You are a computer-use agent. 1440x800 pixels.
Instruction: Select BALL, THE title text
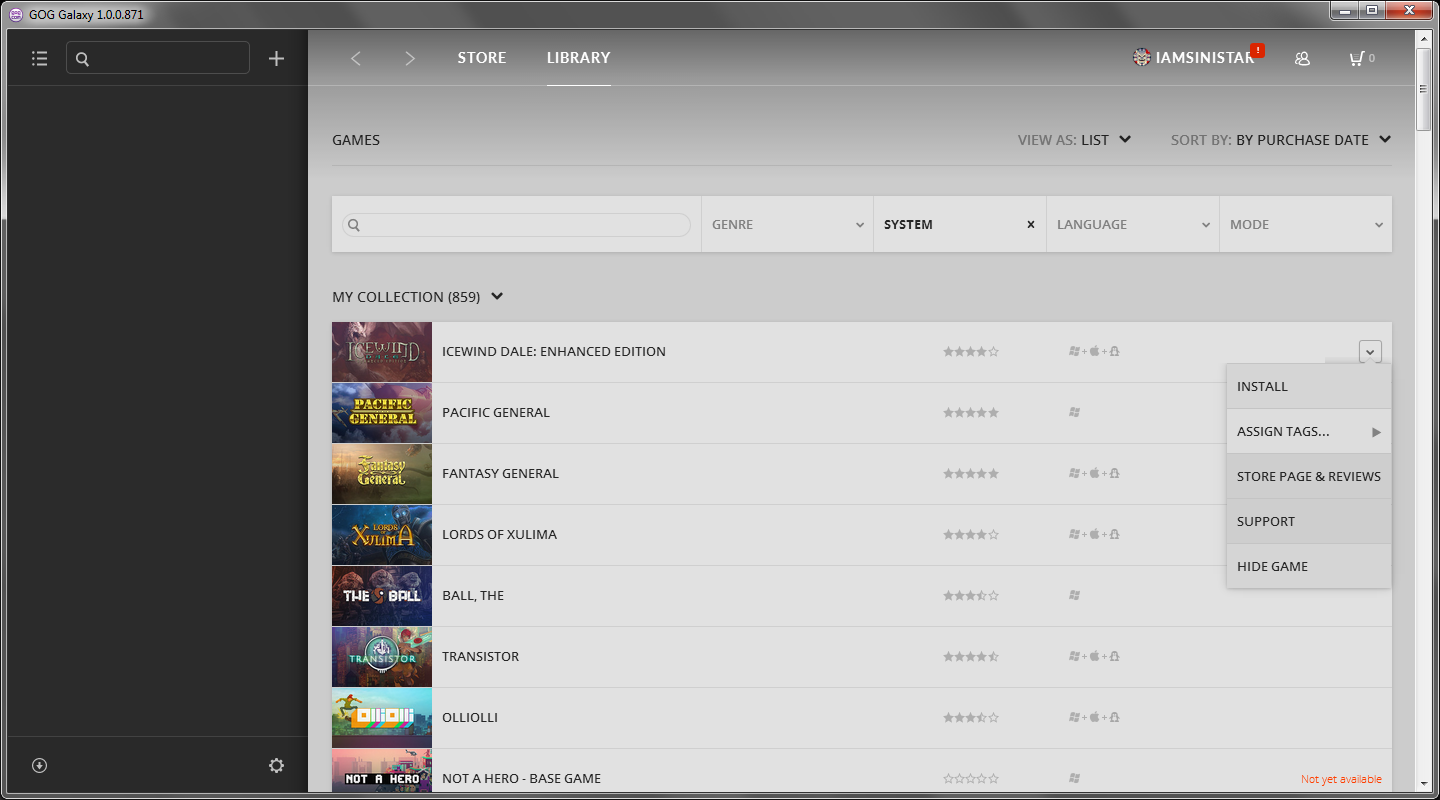pos(473,596)
